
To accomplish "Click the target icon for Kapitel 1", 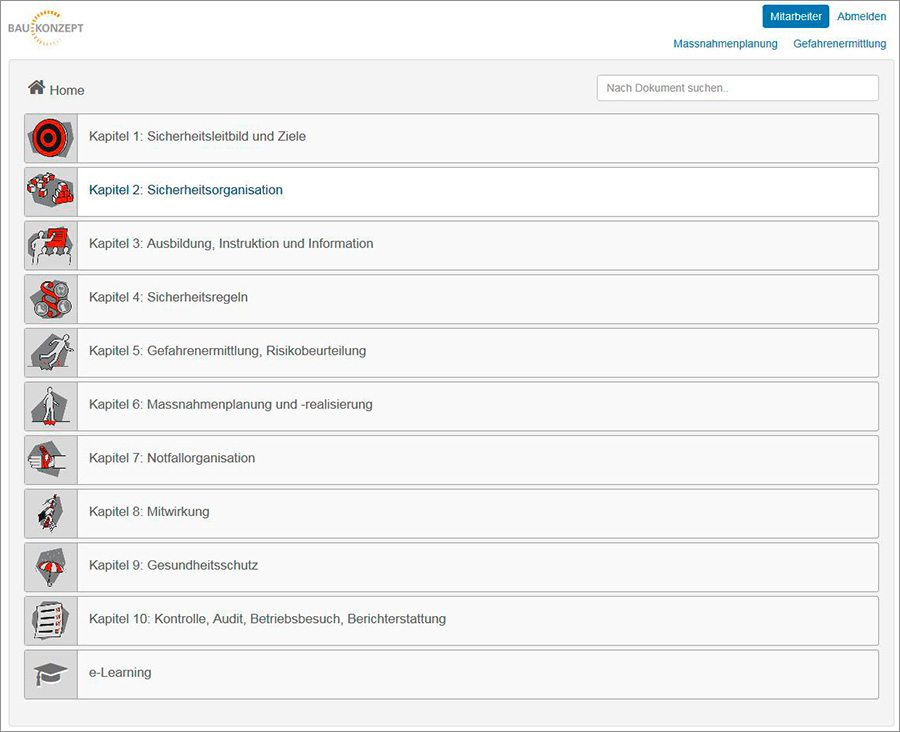I will (x=51, y=138).
